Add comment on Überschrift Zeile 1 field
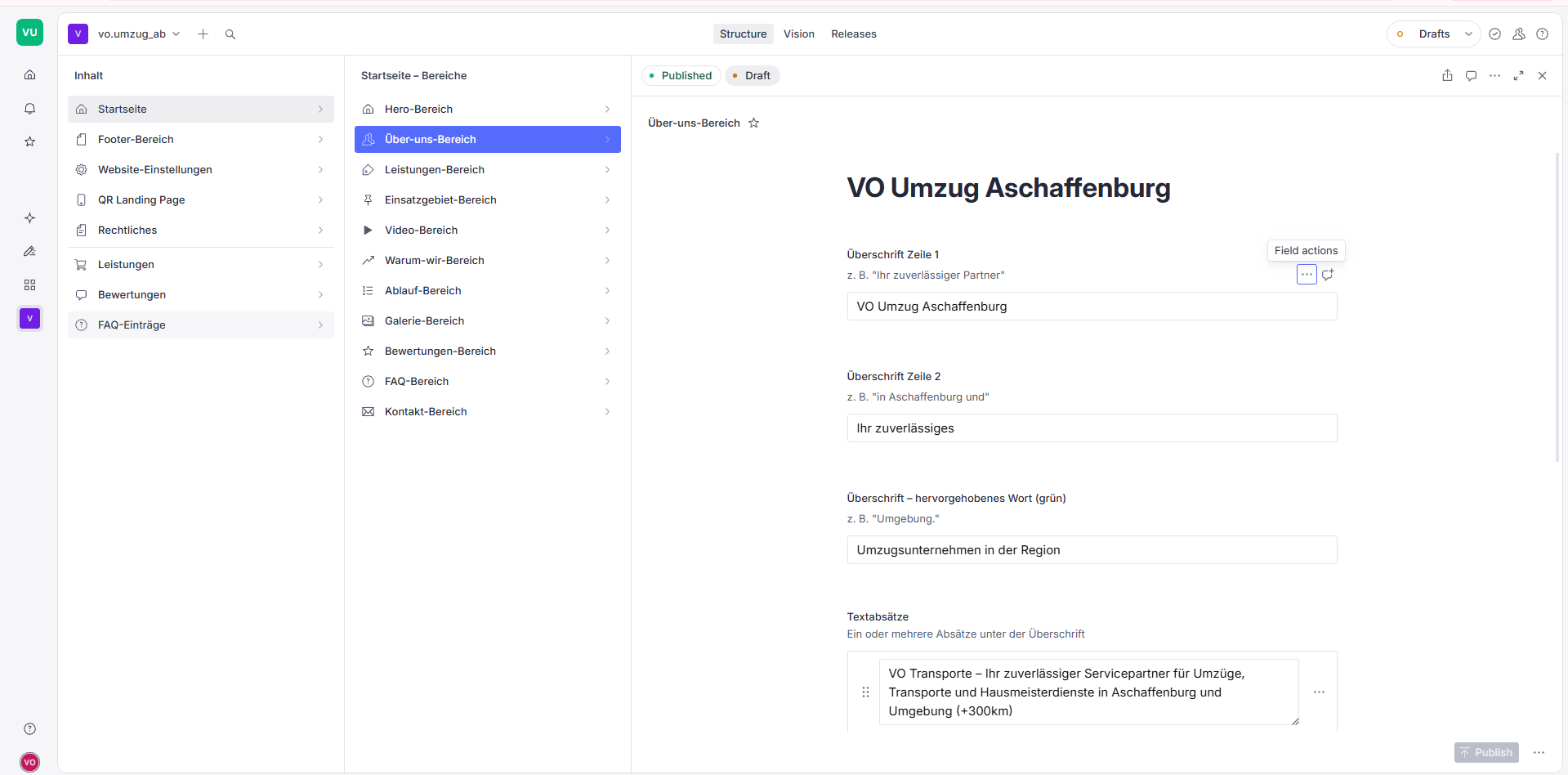1568x775 pixels. [x=1328, y=275]
